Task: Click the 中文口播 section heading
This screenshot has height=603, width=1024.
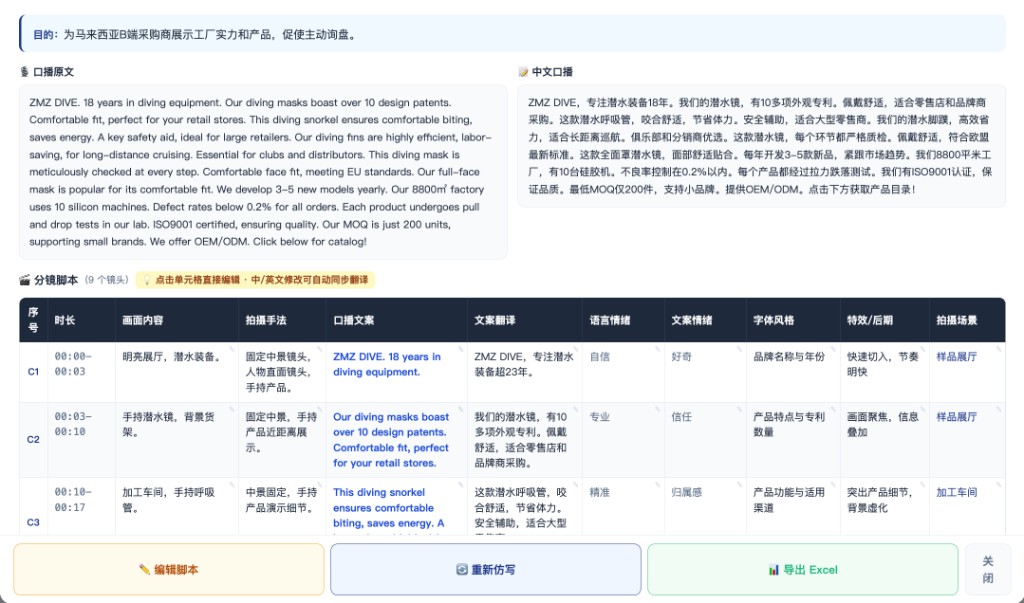Action: (x=552, y=72)
